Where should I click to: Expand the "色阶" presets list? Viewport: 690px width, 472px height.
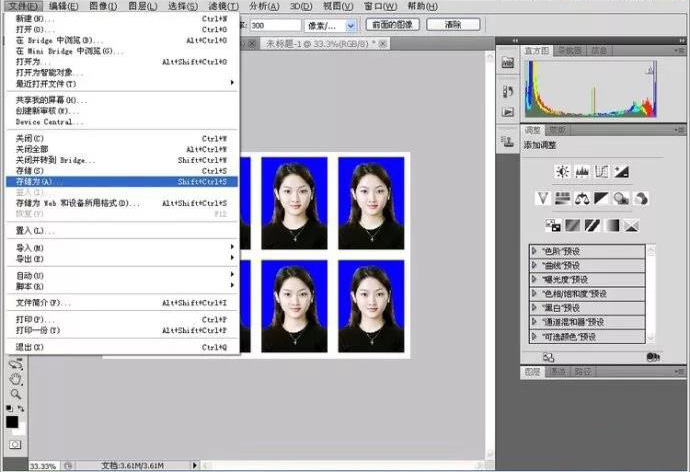point(535,251)
